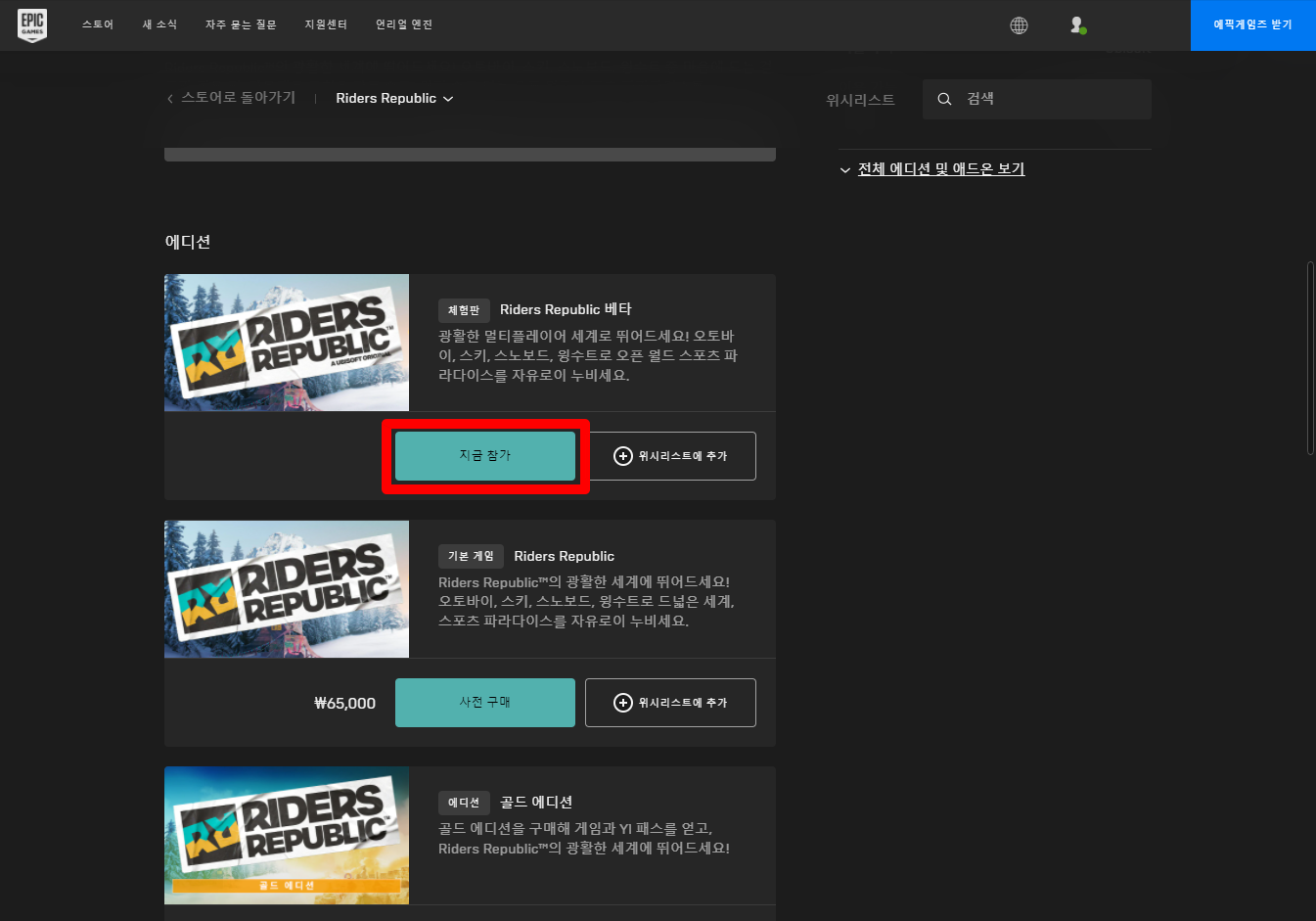This screenshot has width=1316, height=921.
Task: Click the base game Riders Republic title
Action: 565,556
